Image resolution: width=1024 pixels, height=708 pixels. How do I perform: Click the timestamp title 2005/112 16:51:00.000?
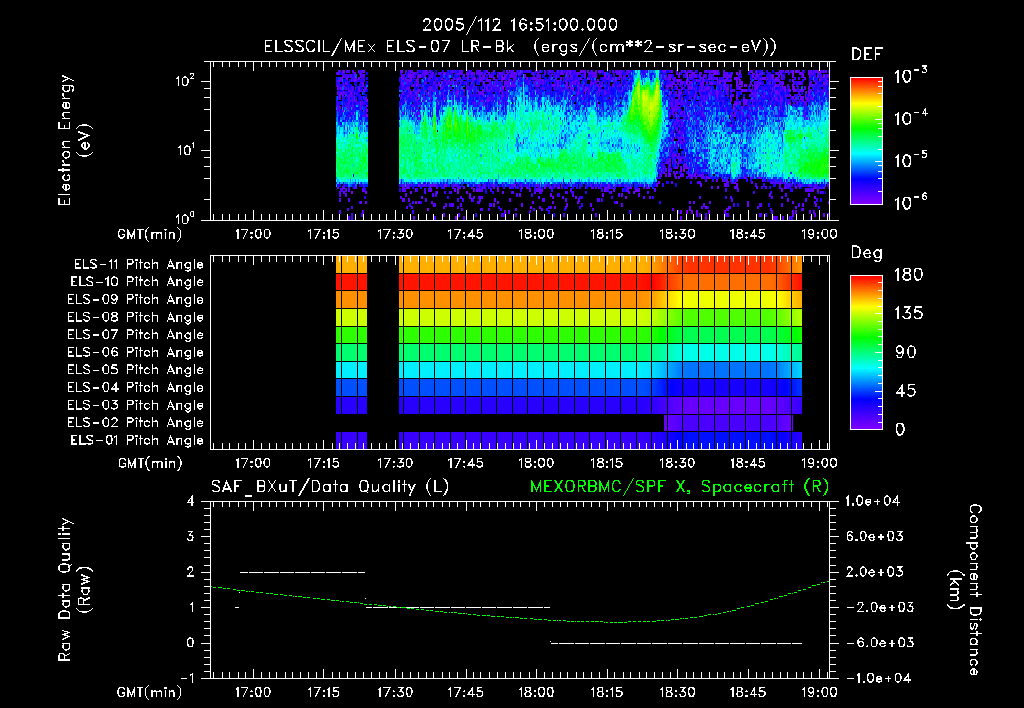519,25
